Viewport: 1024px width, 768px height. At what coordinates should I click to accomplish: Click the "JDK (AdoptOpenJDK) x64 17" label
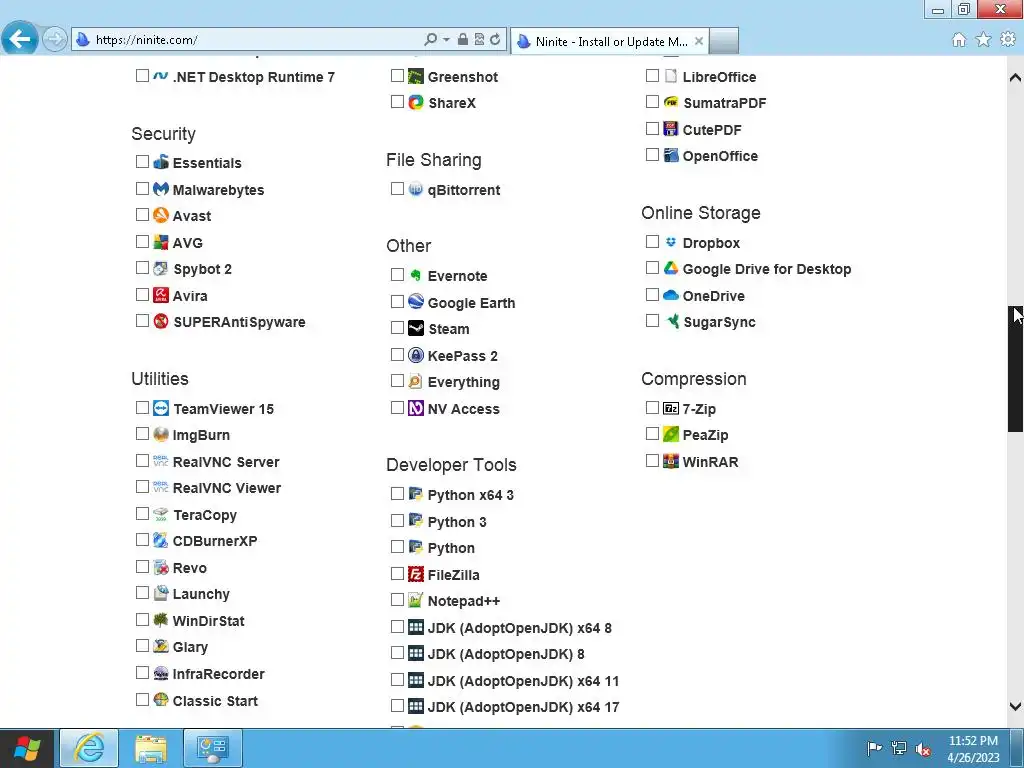pos(523,707)
